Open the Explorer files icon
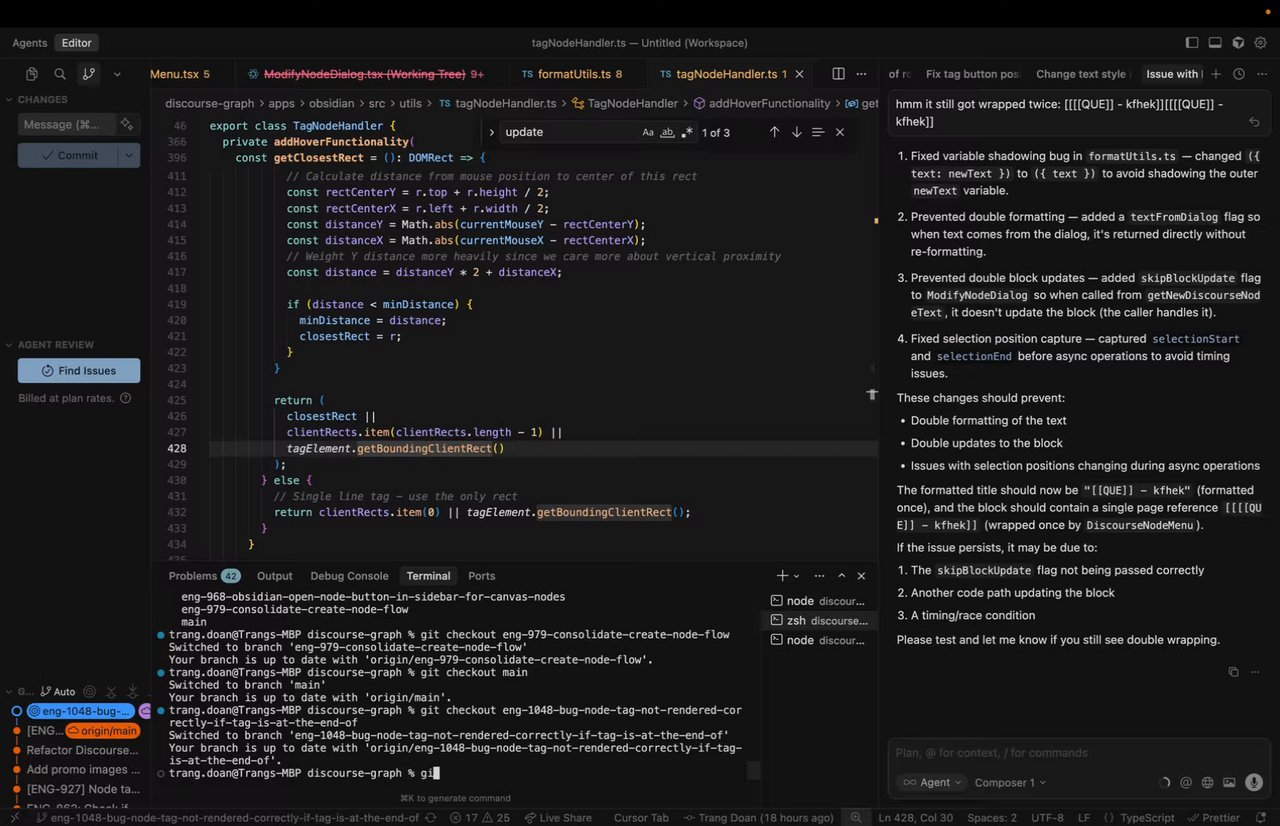Image resolution: width=1280 pixels, height=826 pixels. click(32, 74)
